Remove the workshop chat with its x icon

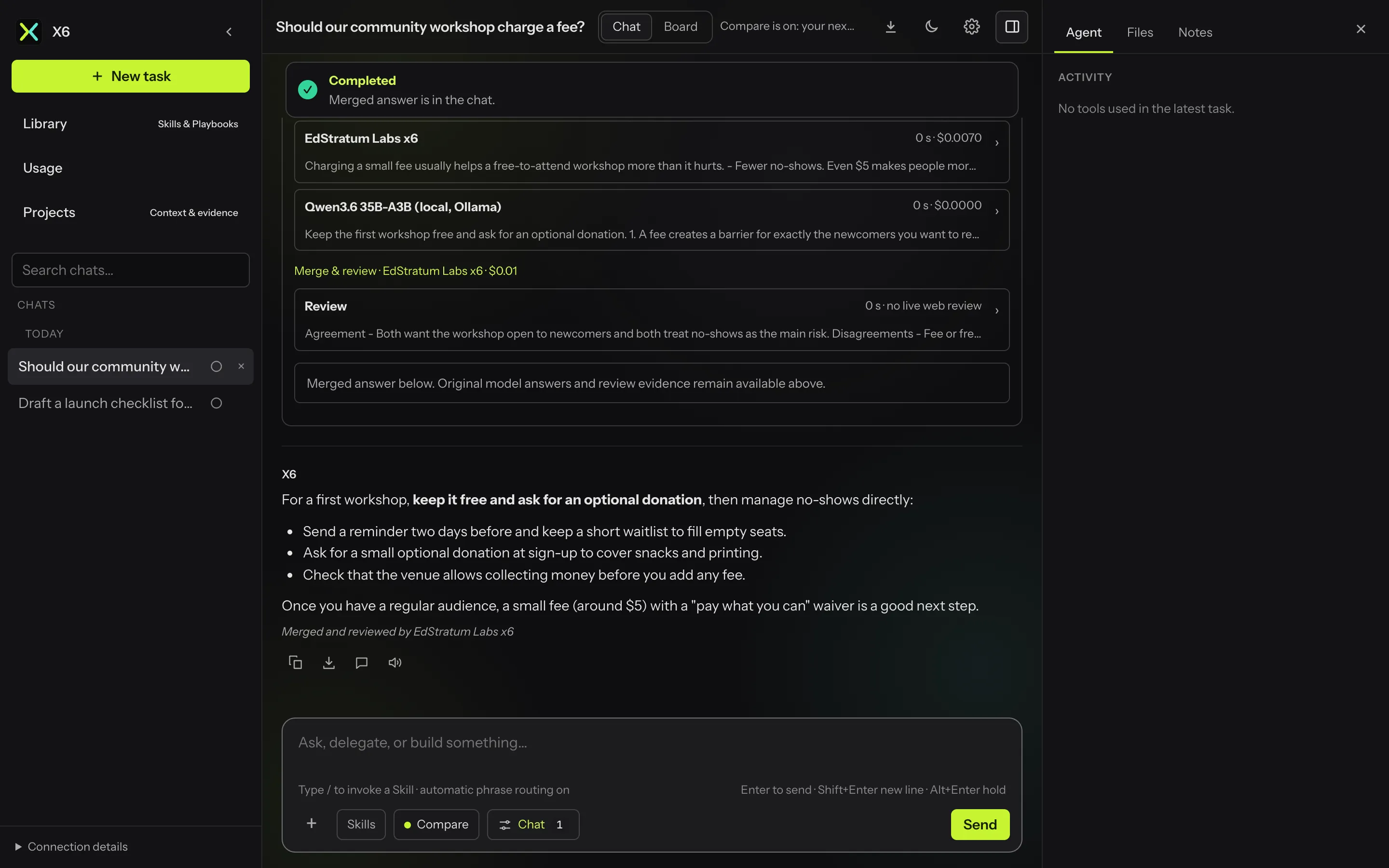241,366
